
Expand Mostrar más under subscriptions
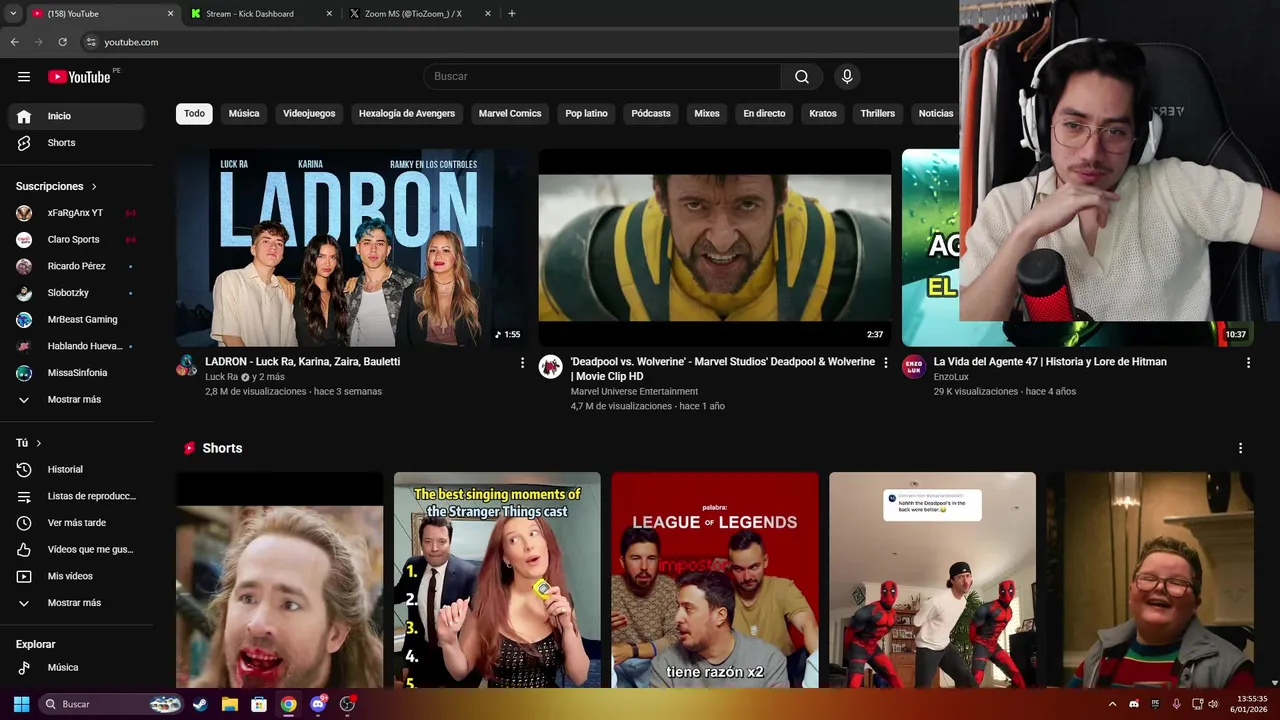tap(77, 399)
